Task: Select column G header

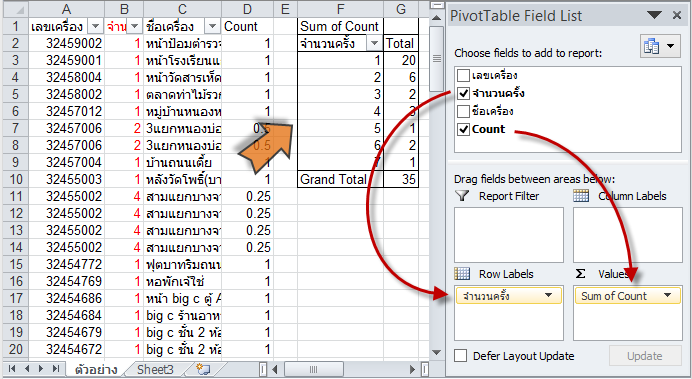Action: [x=400, y=9]
